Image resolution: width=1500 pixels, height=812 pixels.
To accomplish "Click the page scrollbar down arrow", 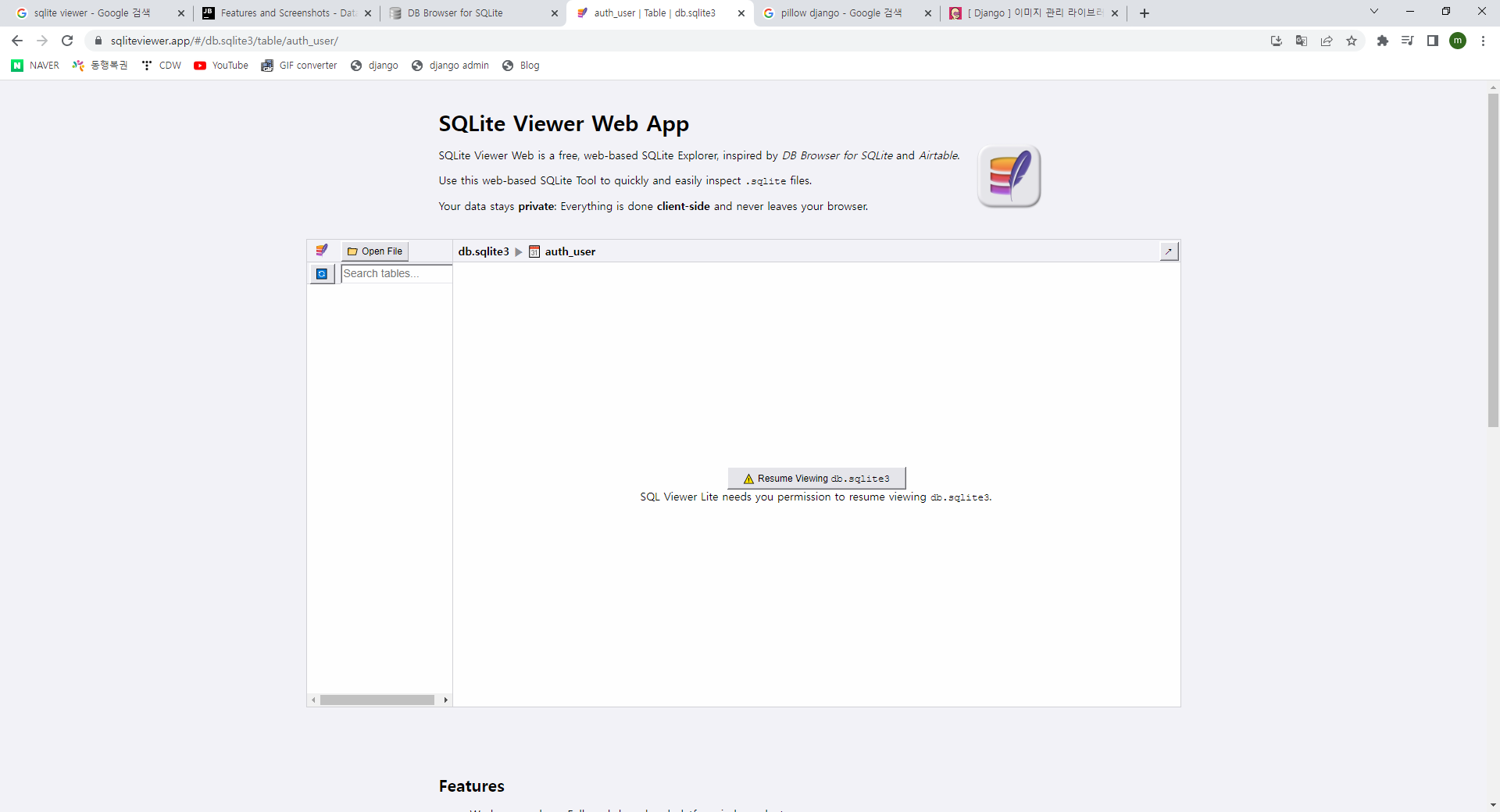I will click(x=1493, y=805).
